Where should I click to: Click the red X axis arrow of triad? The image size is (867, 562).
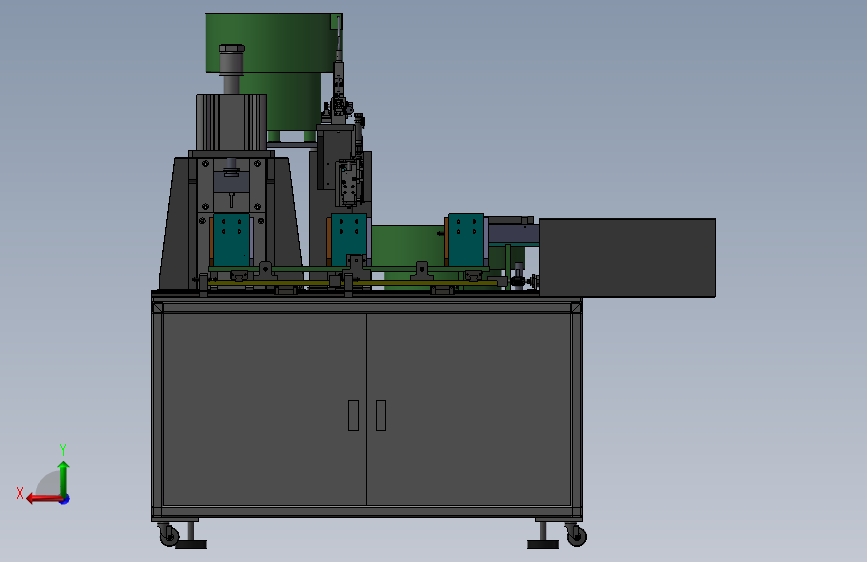coord(44,499)
